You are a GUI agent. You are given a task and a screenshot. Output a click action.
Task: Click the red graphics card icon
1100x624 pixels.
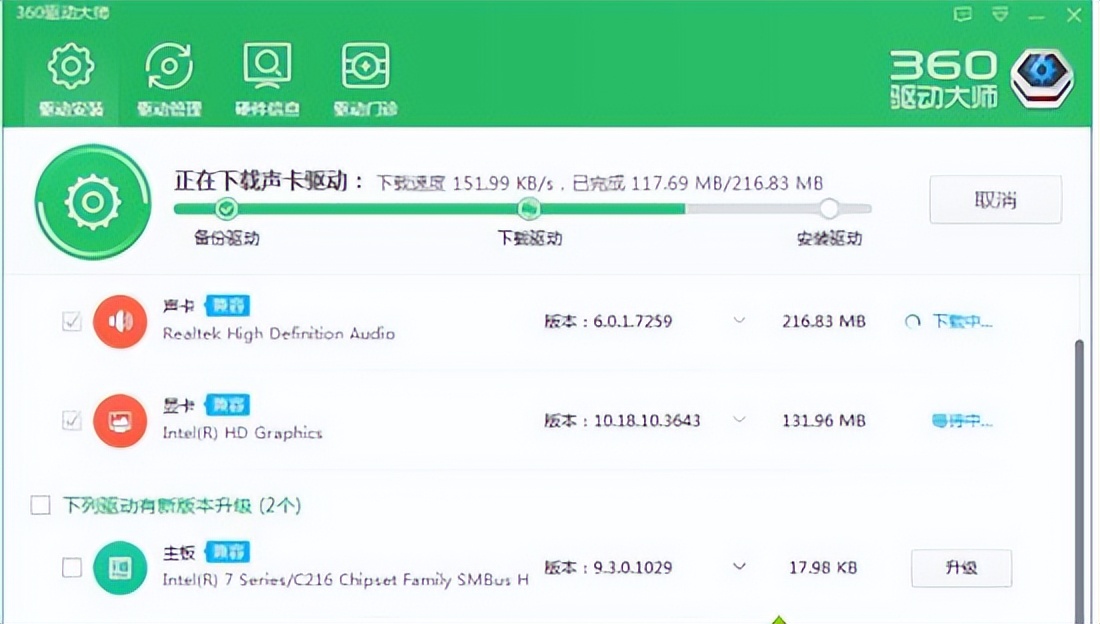pyautogui.click(x=120, y=420)
